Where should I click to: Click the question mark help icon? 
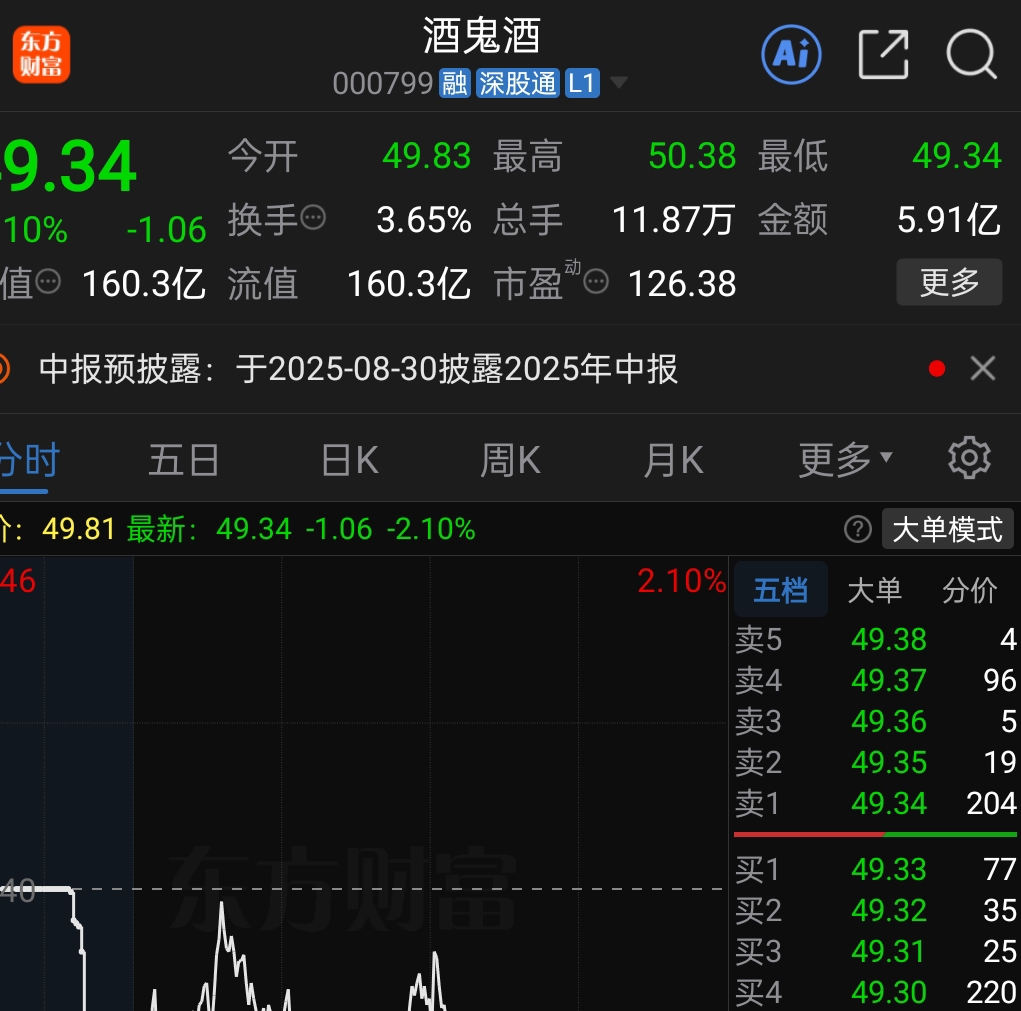[x=858, y=529]
